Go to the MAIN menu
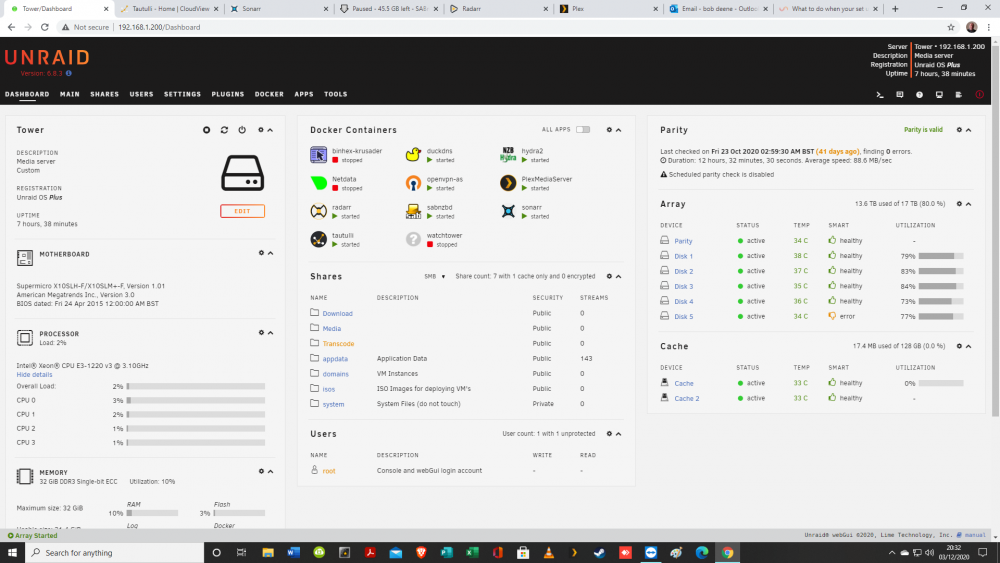The image size is (1000, 563). point(70,94)
